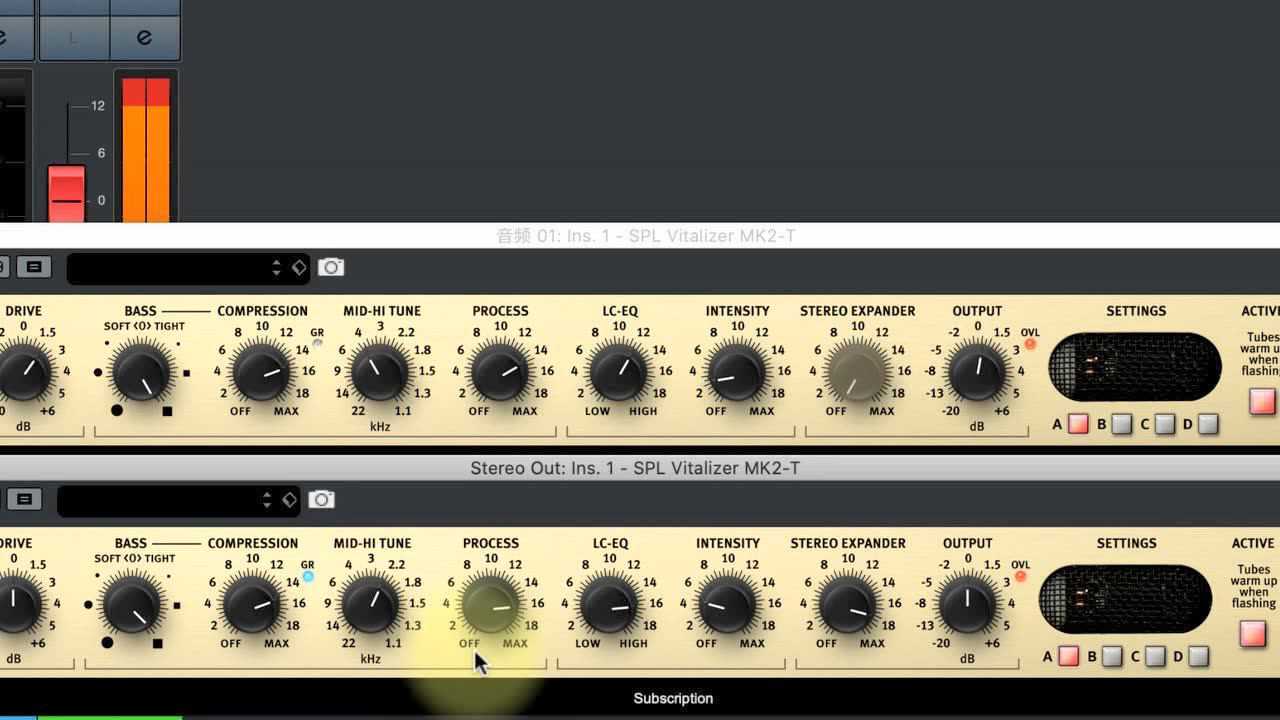This screenshot has width=1280, height=720.
Task: Select settings slot A in 音频 01 Vitalizer
Action: click(x=1078, y=424)
